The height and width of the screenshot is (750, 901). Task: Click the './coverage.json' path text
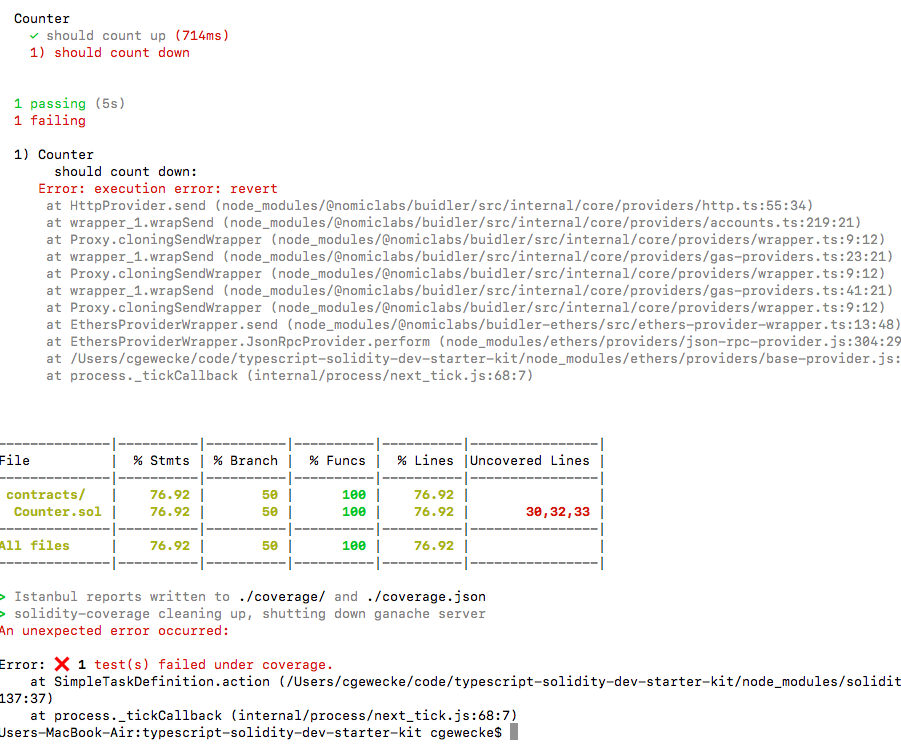click(x=426, y=597)
